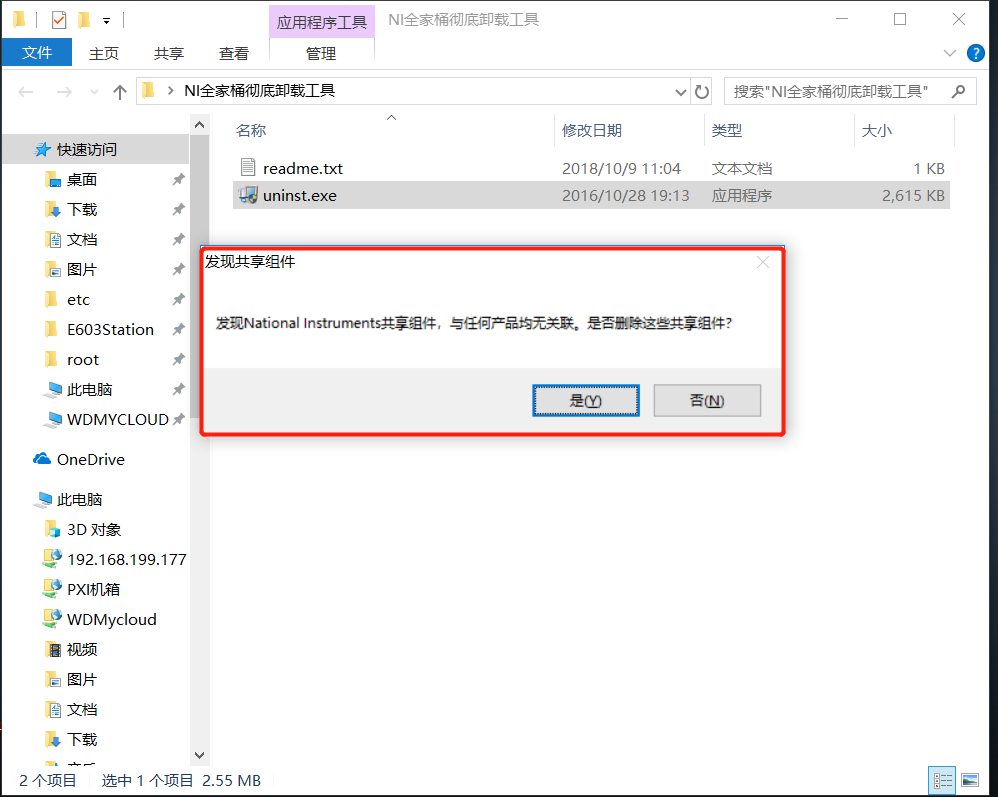Switch to details view in status bar
The height and width of the screenshot is (797, 998).
click(x=942, y=780)
